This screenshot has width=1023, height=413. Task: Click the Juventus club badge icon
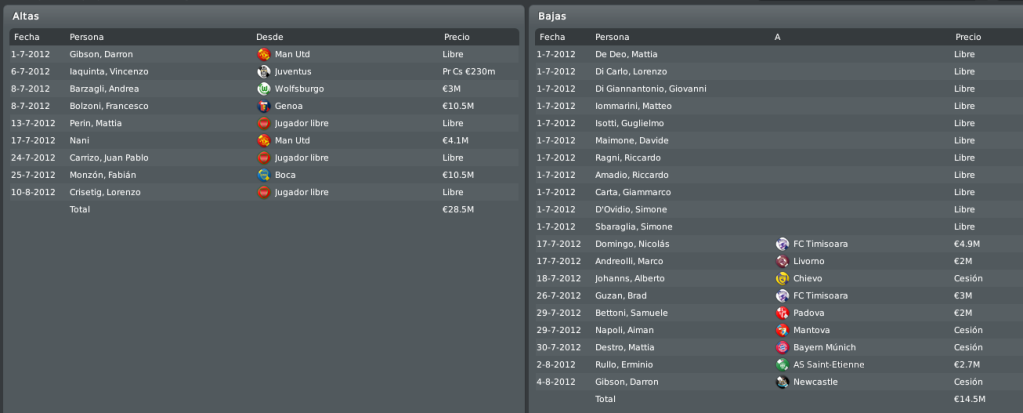264,72
